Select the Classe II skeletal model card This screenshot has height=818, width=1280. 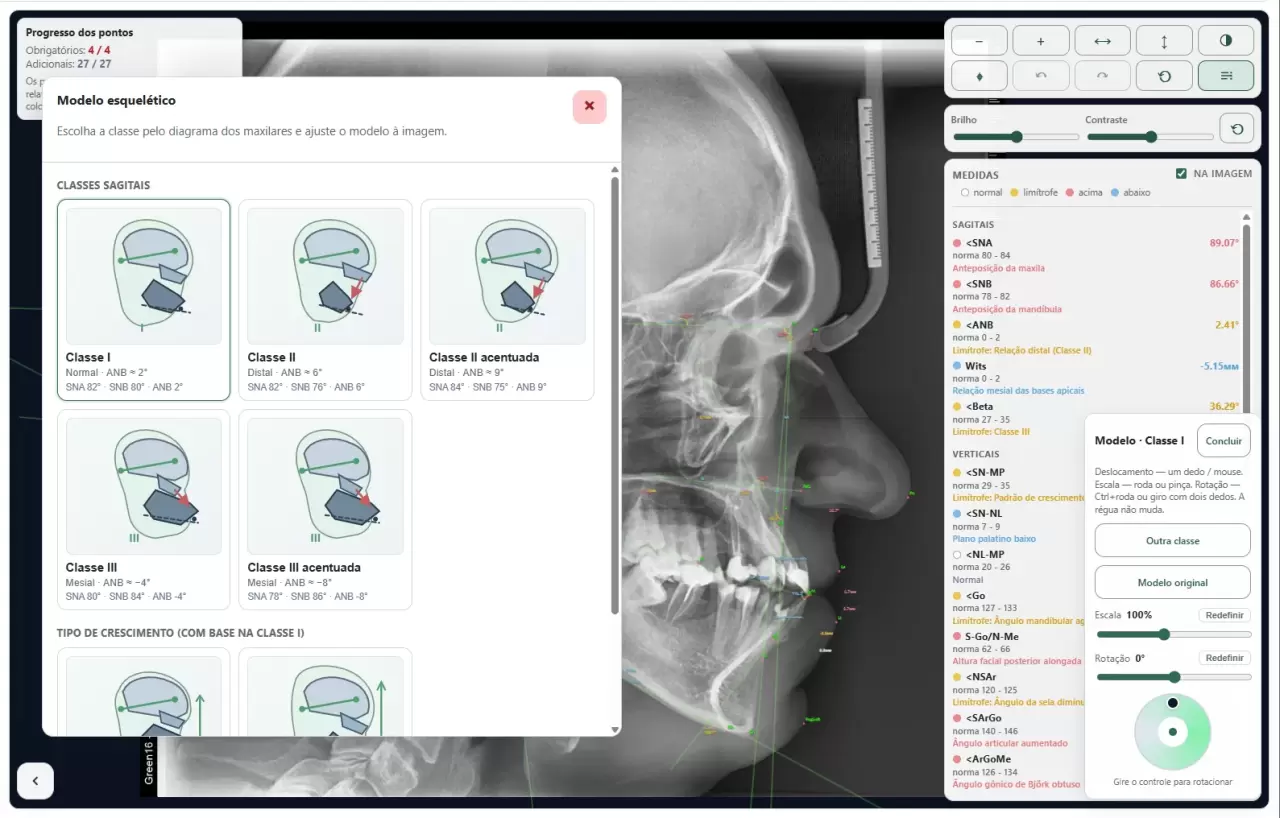point(325,300)
